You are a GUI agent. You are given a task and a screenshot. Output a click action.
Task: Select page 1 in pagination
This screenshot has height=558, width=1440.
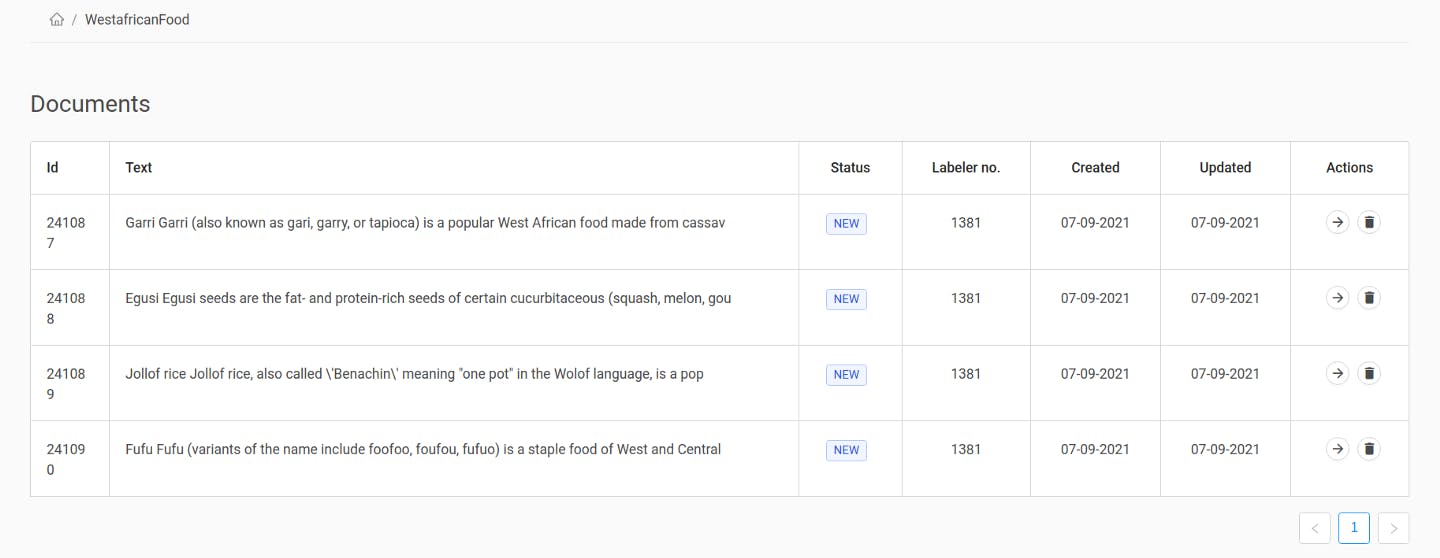click(1354, 528)
